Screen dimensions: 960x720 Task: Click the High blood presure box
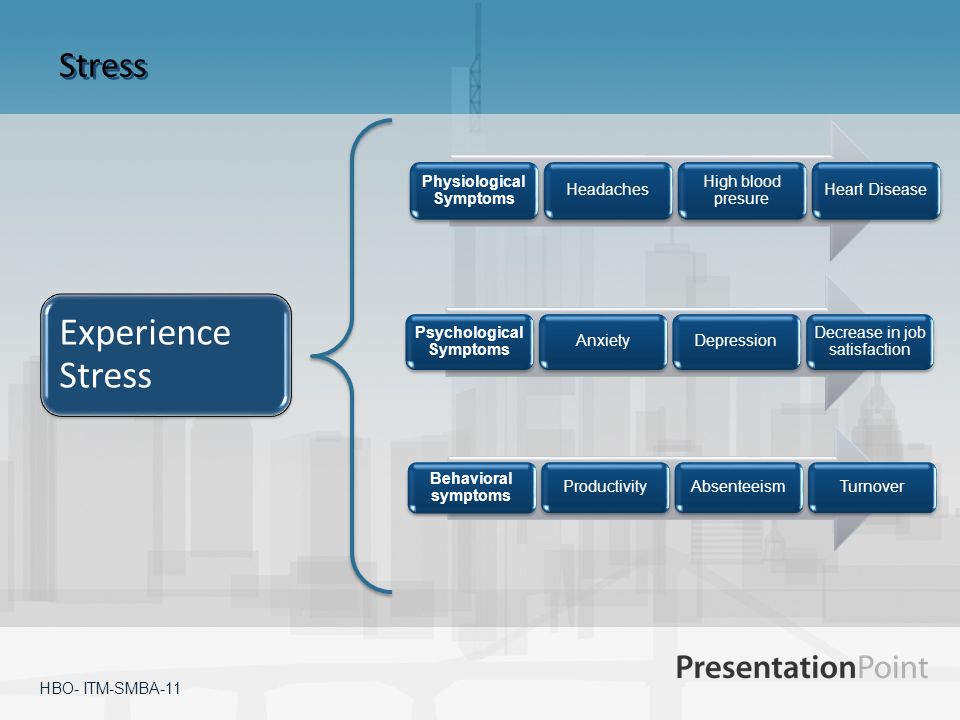coord(742,190)
